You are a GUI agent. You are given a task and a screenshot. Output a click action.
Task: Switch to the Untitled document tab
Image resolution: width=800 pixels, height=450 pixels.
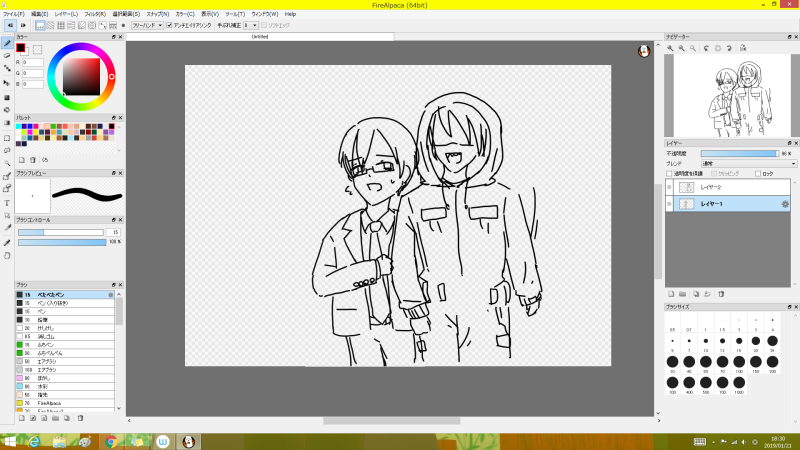(260, 37)
